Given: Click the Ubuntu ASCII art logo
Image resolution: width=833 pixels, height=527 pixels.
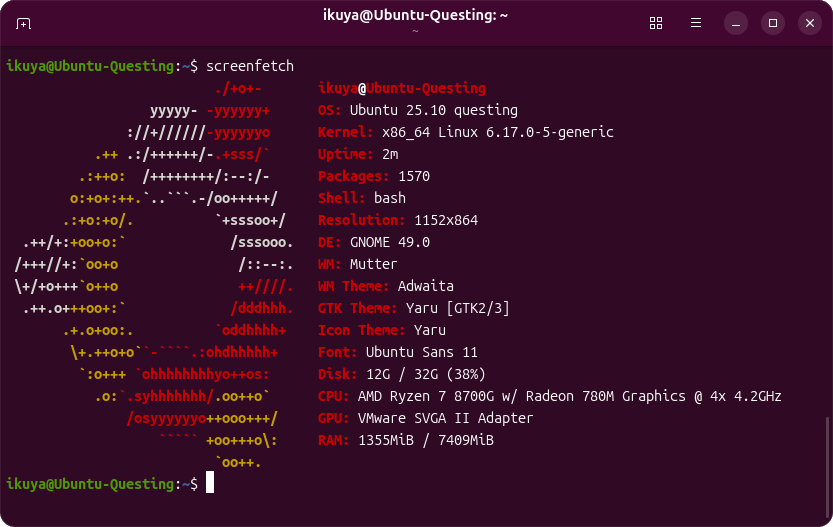Looking at the screenshot, I should coord(155,264).
